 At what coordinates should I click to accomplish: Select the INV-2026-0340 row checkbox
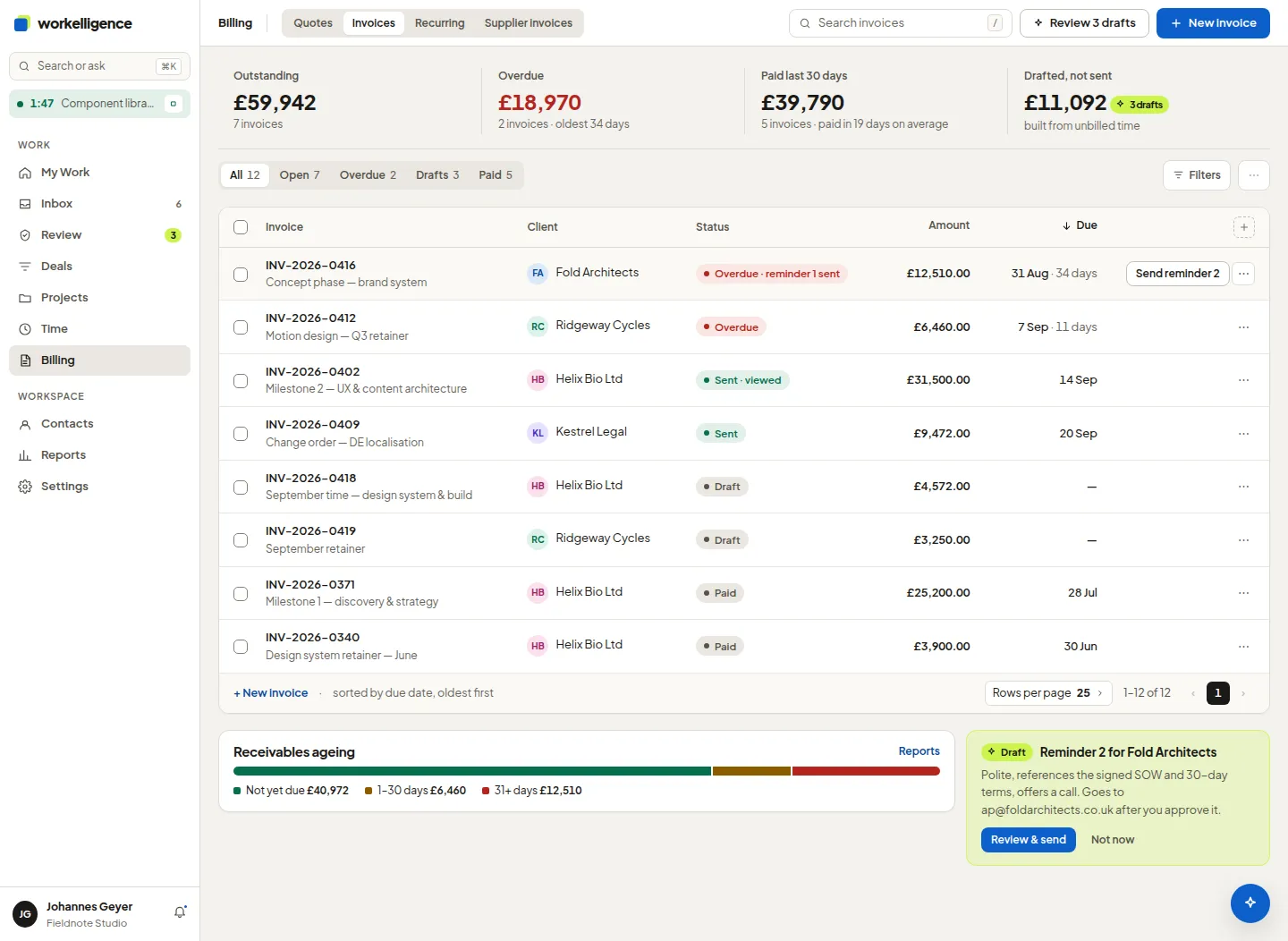241,647
